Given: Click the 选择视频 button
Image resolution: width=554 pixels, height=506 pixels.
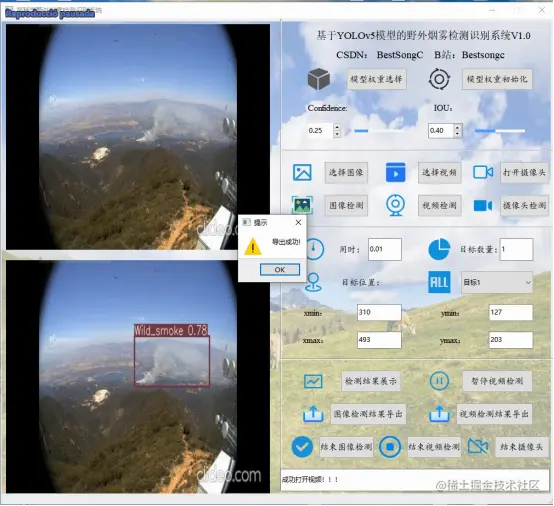Looking at the screenshot, I should click(440, 172).
